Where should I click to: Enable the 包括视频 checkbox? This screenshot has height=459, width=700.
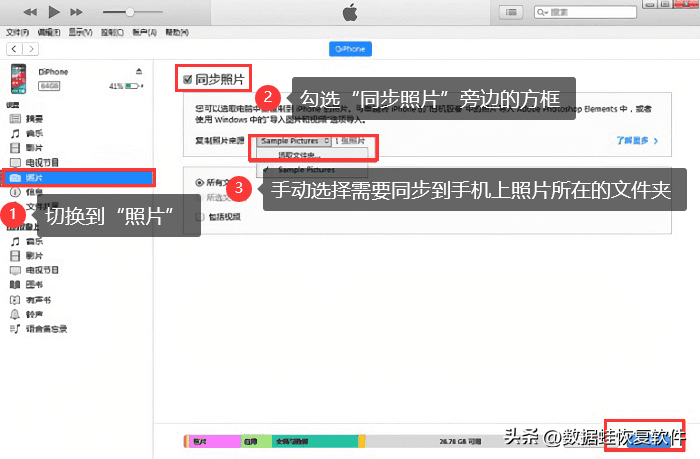tap(200, 217)
